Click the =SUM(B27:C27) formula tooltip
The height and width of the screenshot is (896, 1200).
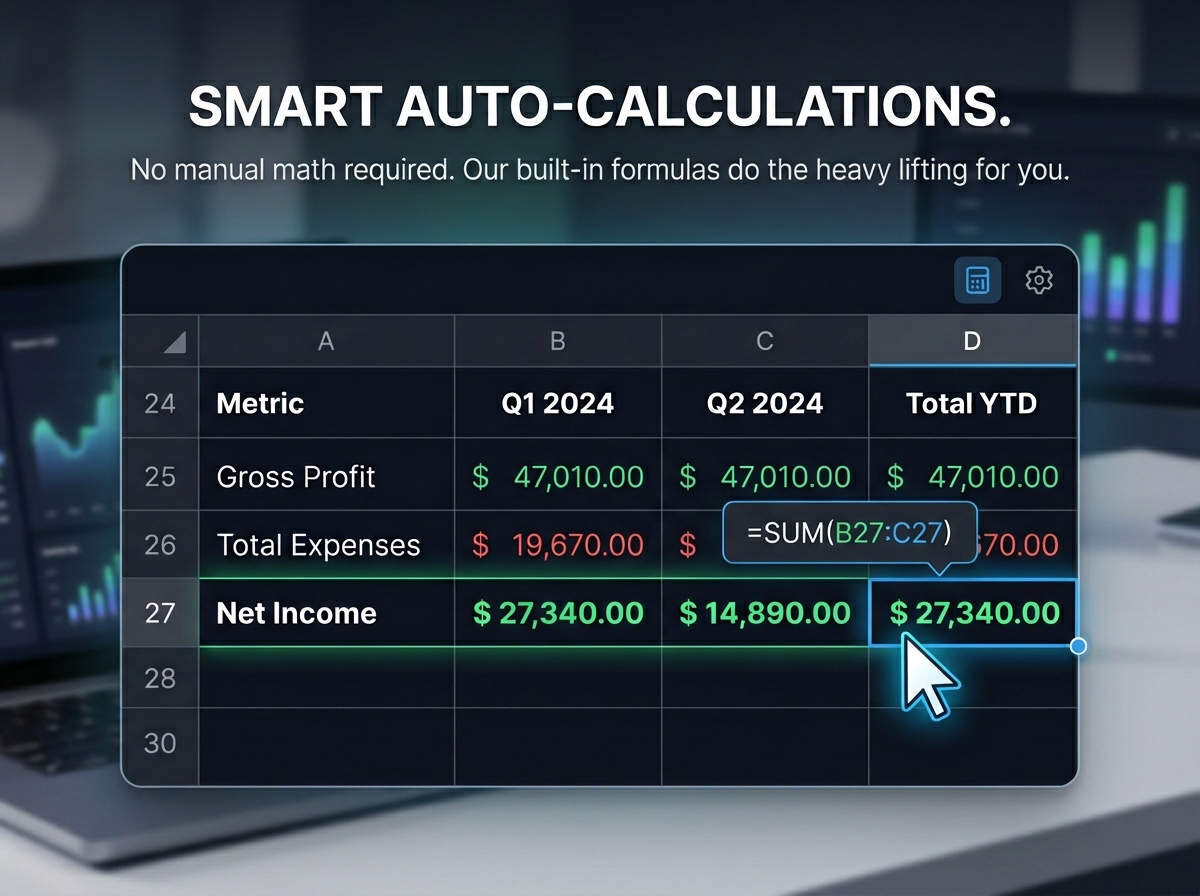849,533
